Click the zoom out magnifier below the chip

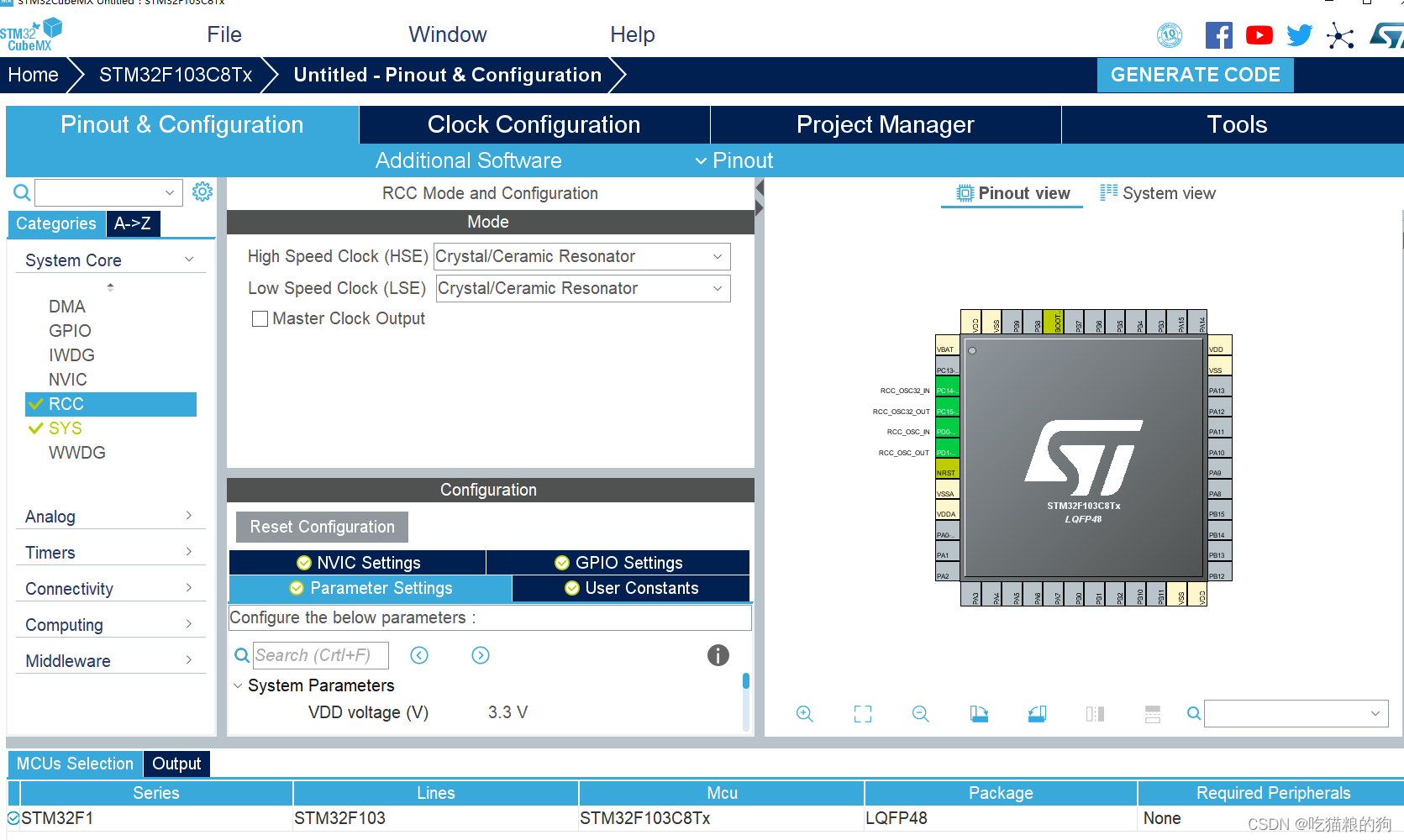pyautogui.click(x=920, y=714)
